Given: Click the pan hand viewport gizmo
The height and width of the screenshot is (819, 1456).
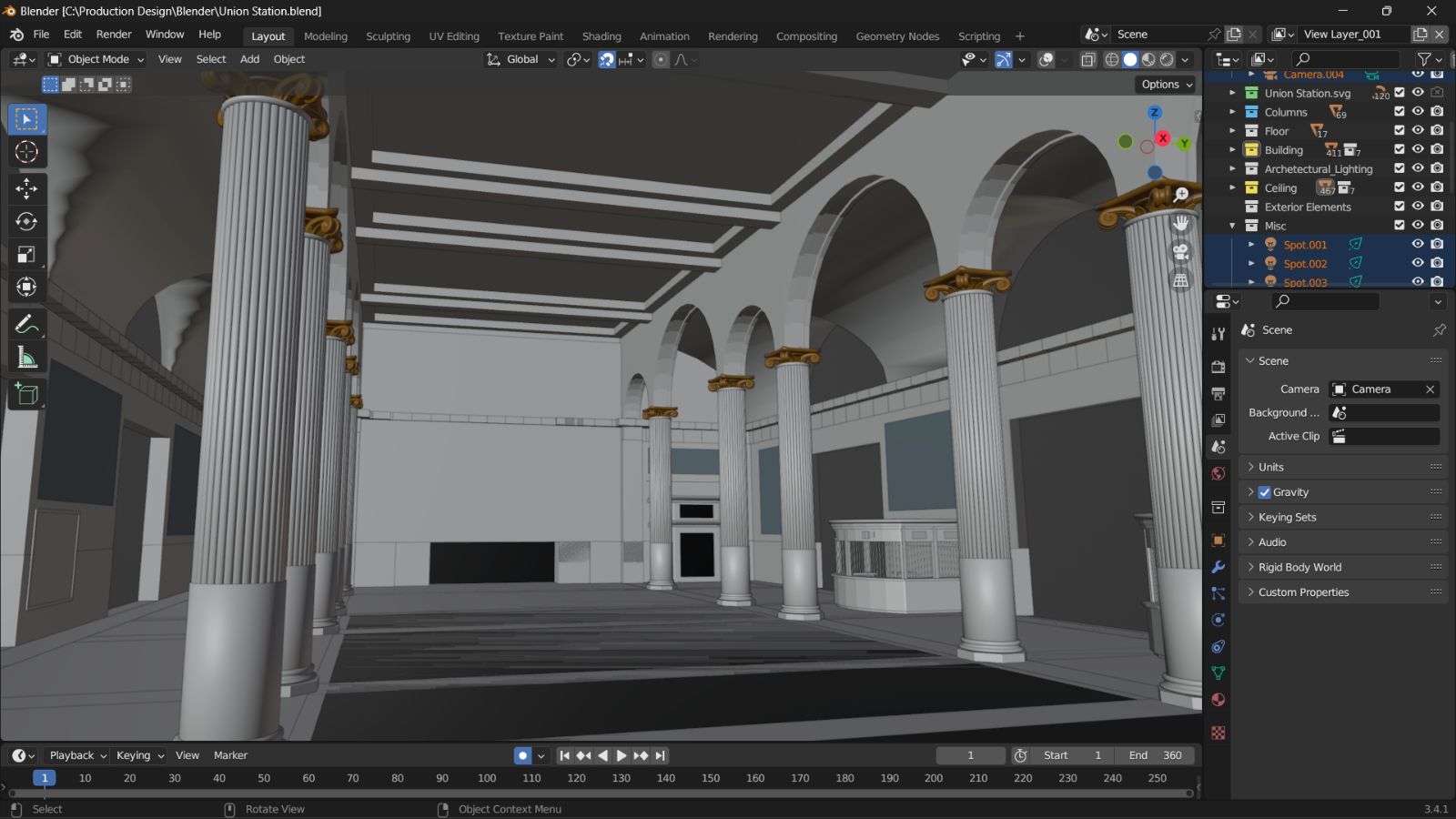Looking at the screenshot, I should (1180, 223).
